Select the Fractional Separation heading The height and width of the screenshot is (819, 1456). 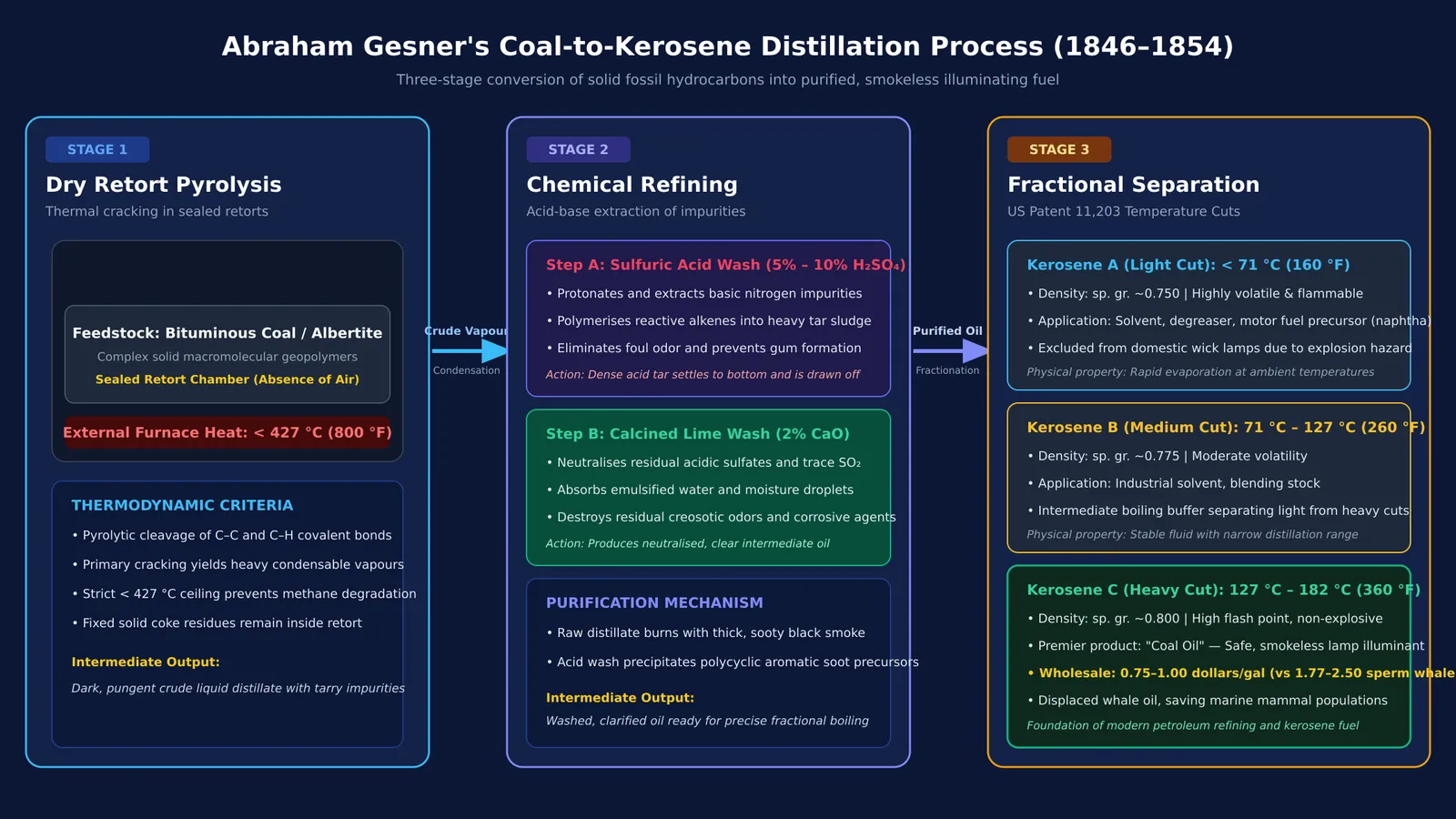(x=1134, y=185)
